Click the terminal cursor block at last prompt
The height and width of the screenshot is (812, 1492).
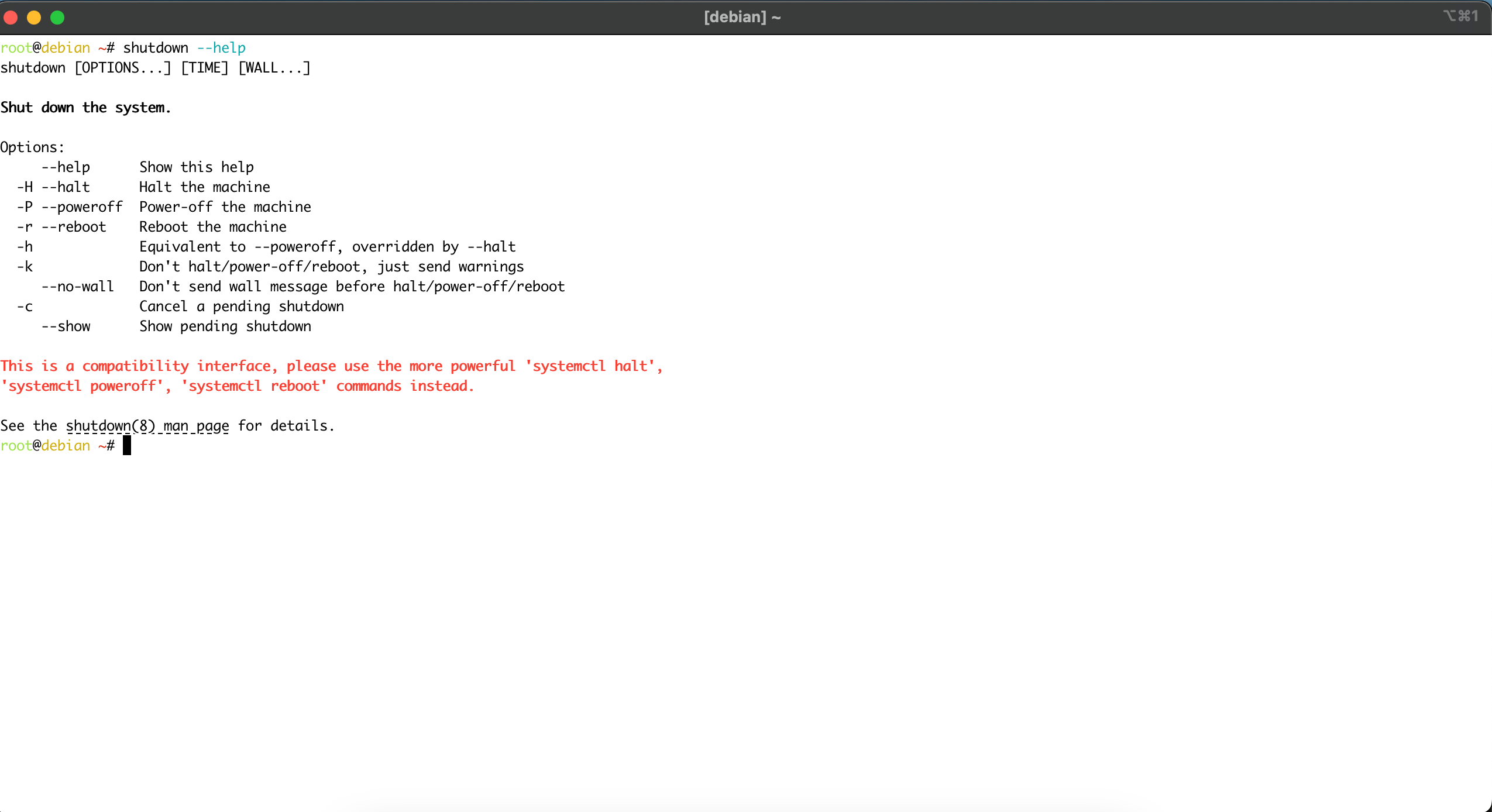coord(127,446)
